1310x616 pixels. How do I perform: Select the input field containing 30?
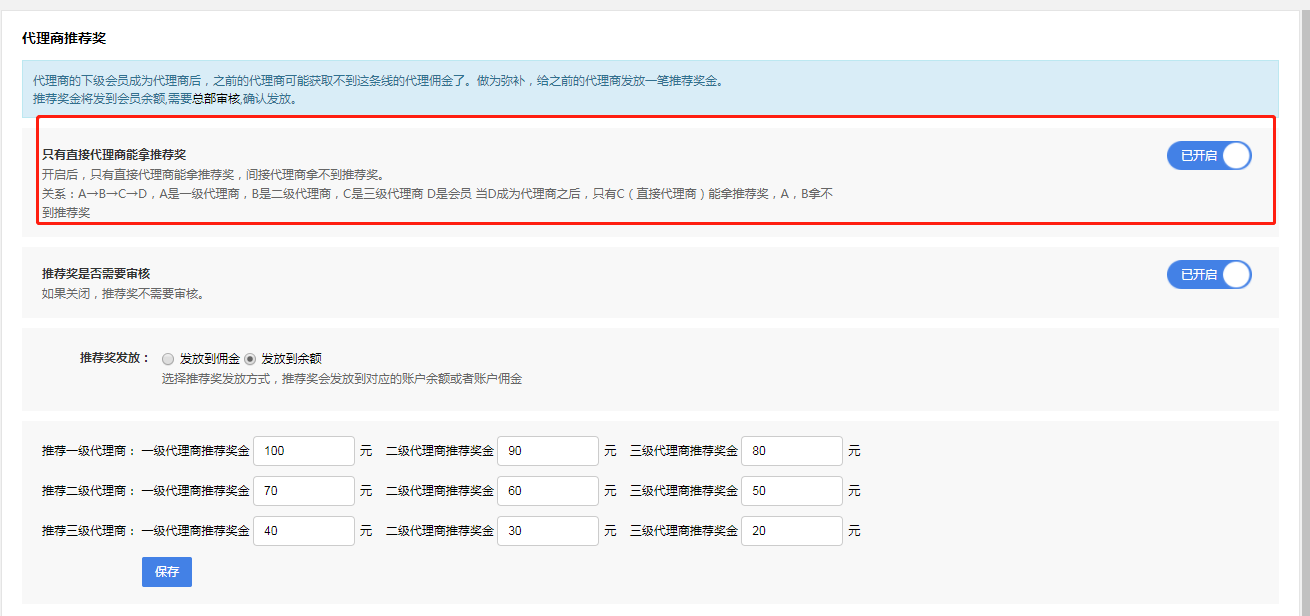[547, 531]
